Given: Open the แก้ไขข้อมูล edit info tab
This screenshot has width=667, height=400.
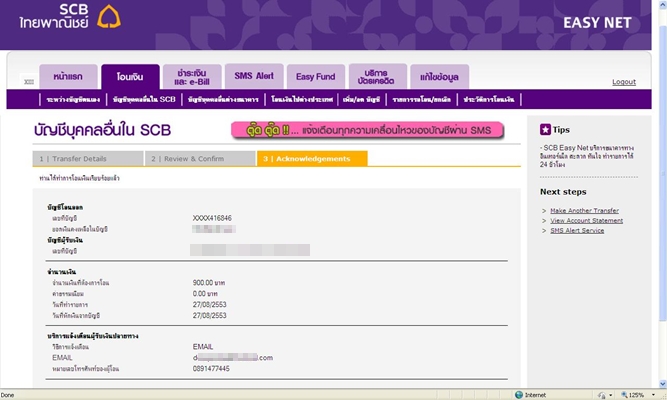Looking at the screenshot, I should pos(439,77).
